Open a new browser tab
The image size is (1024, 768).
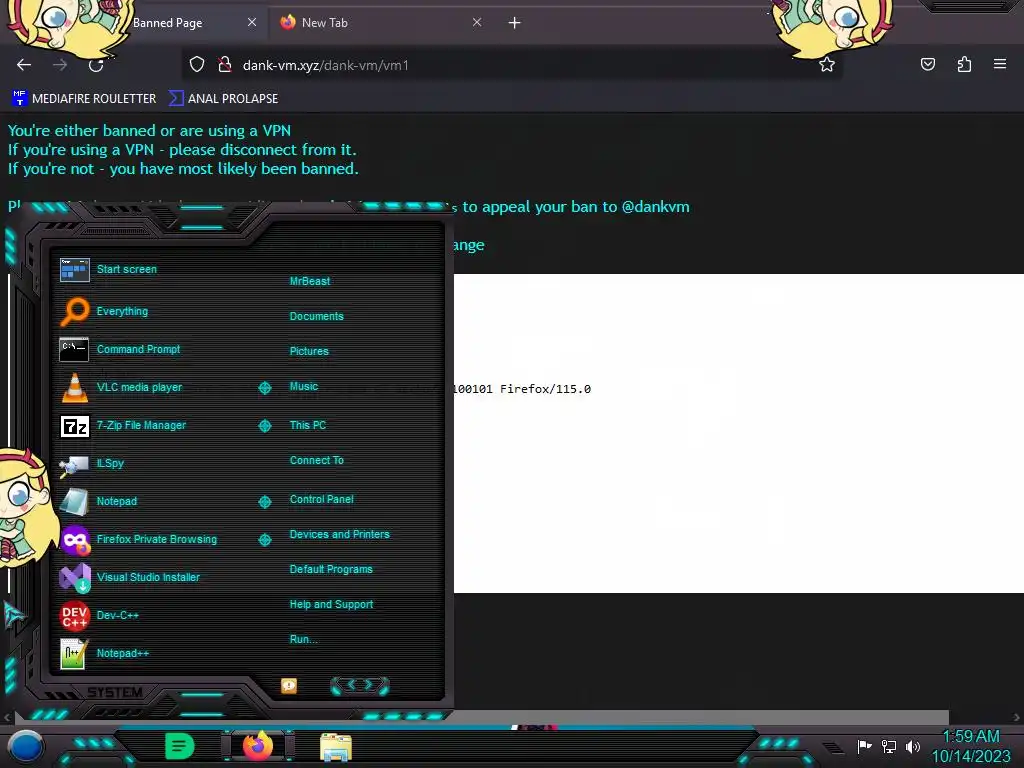(515, 23)
